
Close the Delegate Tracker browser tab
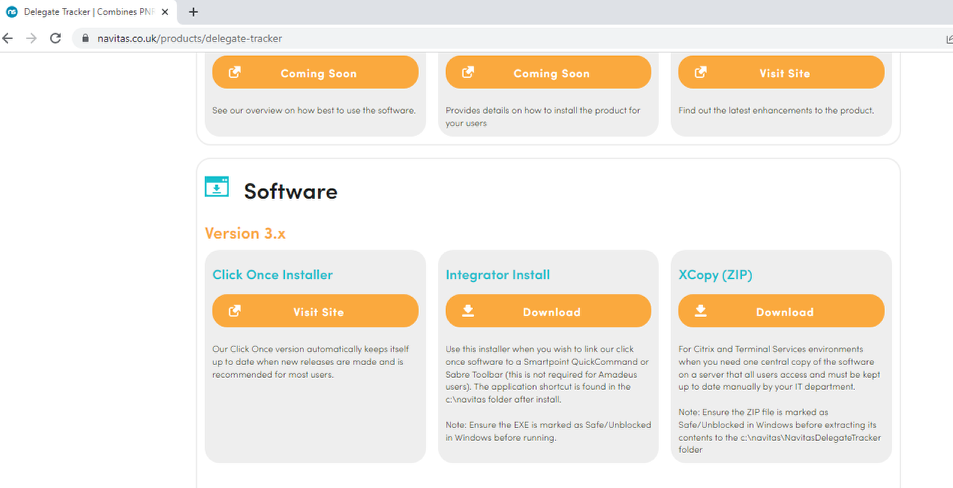(x=165, y=12)
